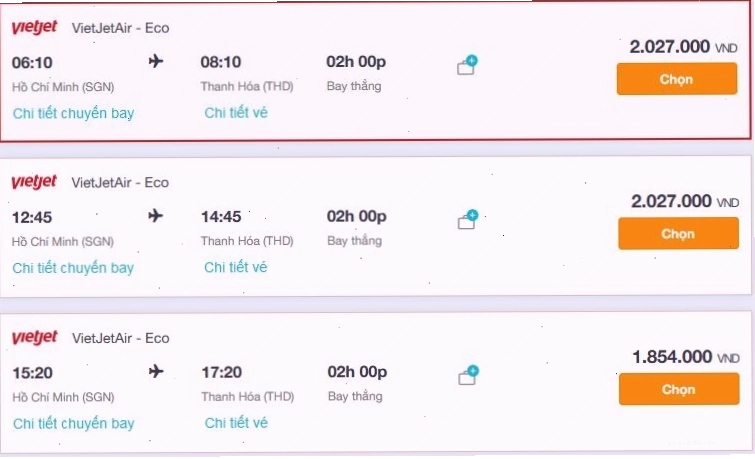
Task: Click baggage add icon on 12:45 flight
Action: pos(468,219)
